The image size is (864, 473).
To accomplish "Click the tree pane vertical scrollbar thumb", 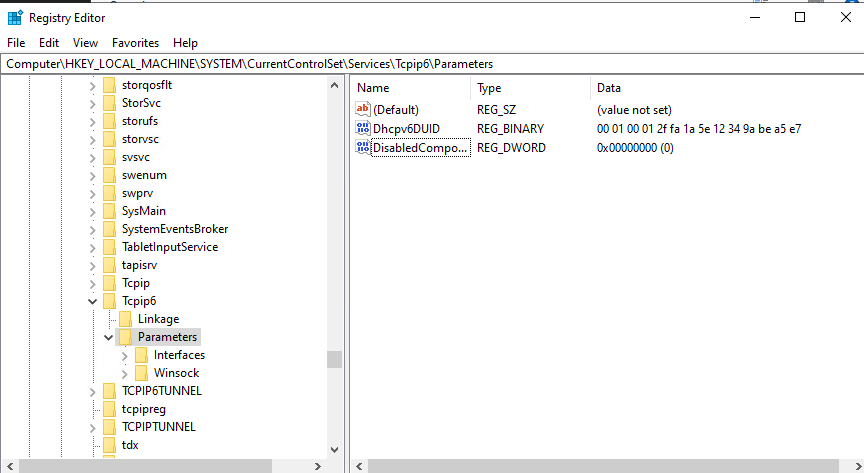I will pos(334,359).
